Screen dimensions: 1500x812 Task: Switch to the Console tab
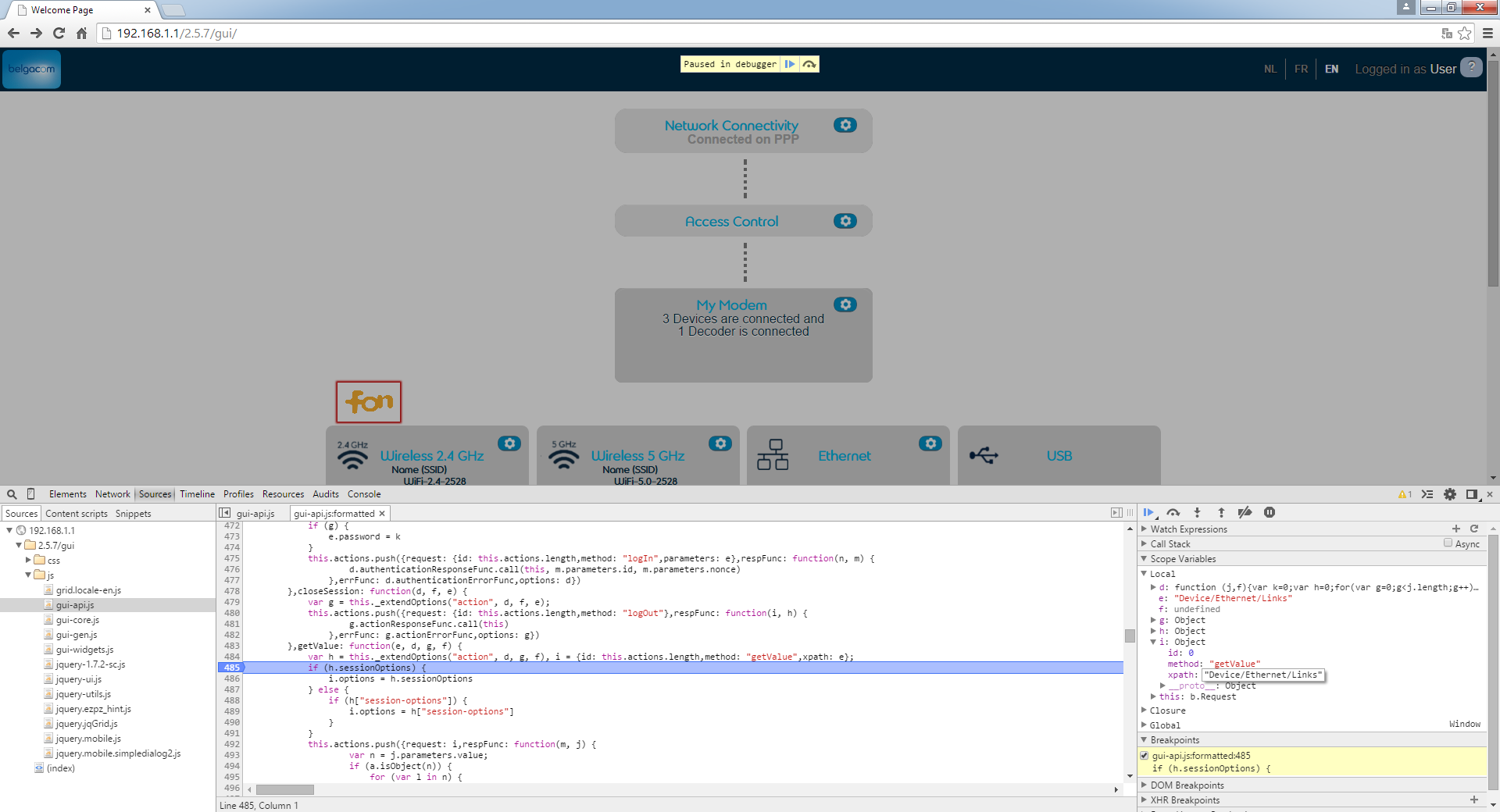coord(364,494)
